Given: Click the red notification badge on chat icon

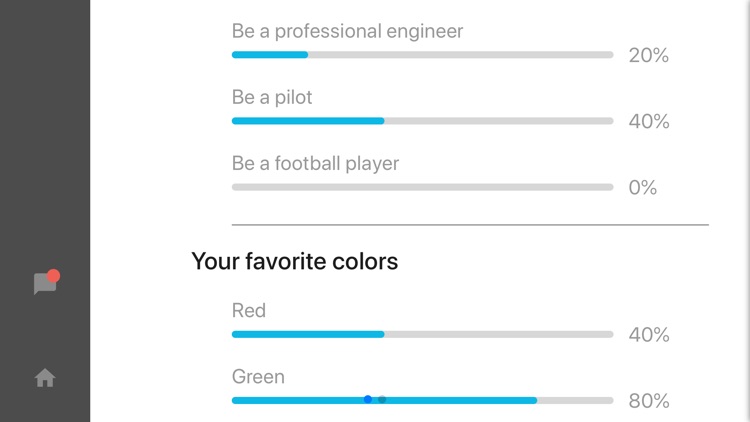Looking at the screenshot, I should pos(53,276).
